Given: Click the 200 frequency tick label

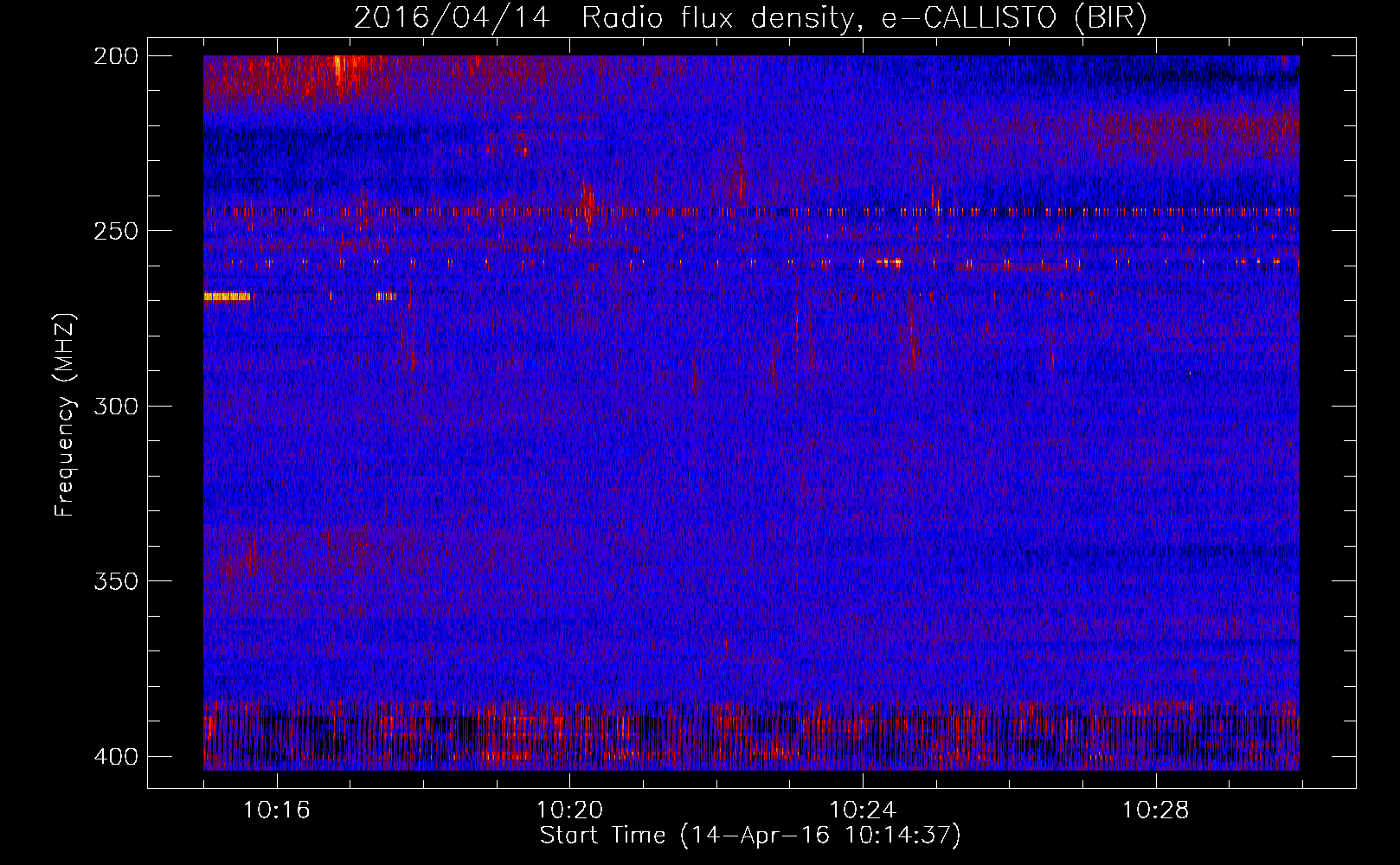Looking at the screenshot, I should [x=116, y=55].
